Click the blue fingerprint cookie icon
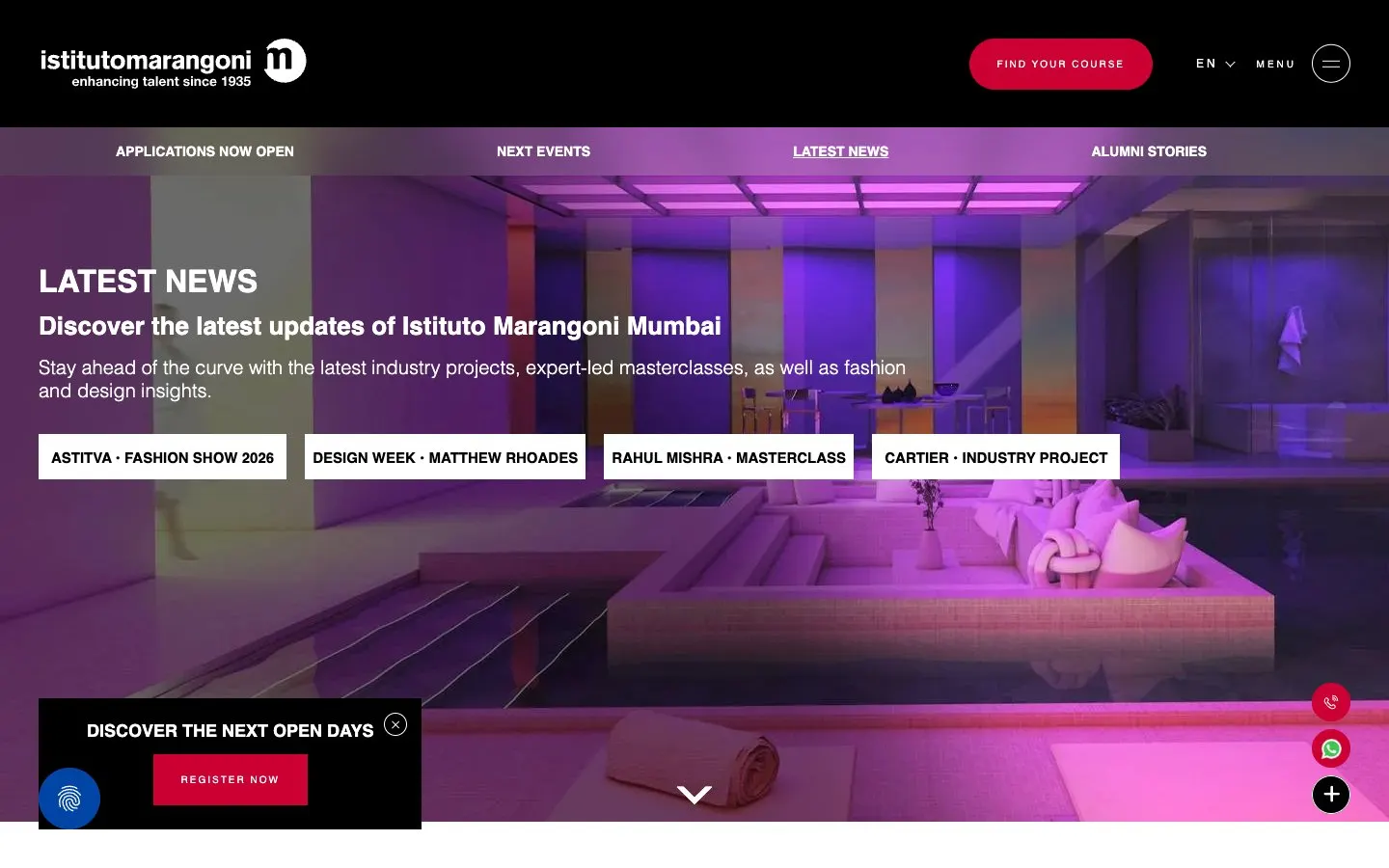Viewport: 1389px width, 868px height. pyautogui.click(x=69, y=799)
